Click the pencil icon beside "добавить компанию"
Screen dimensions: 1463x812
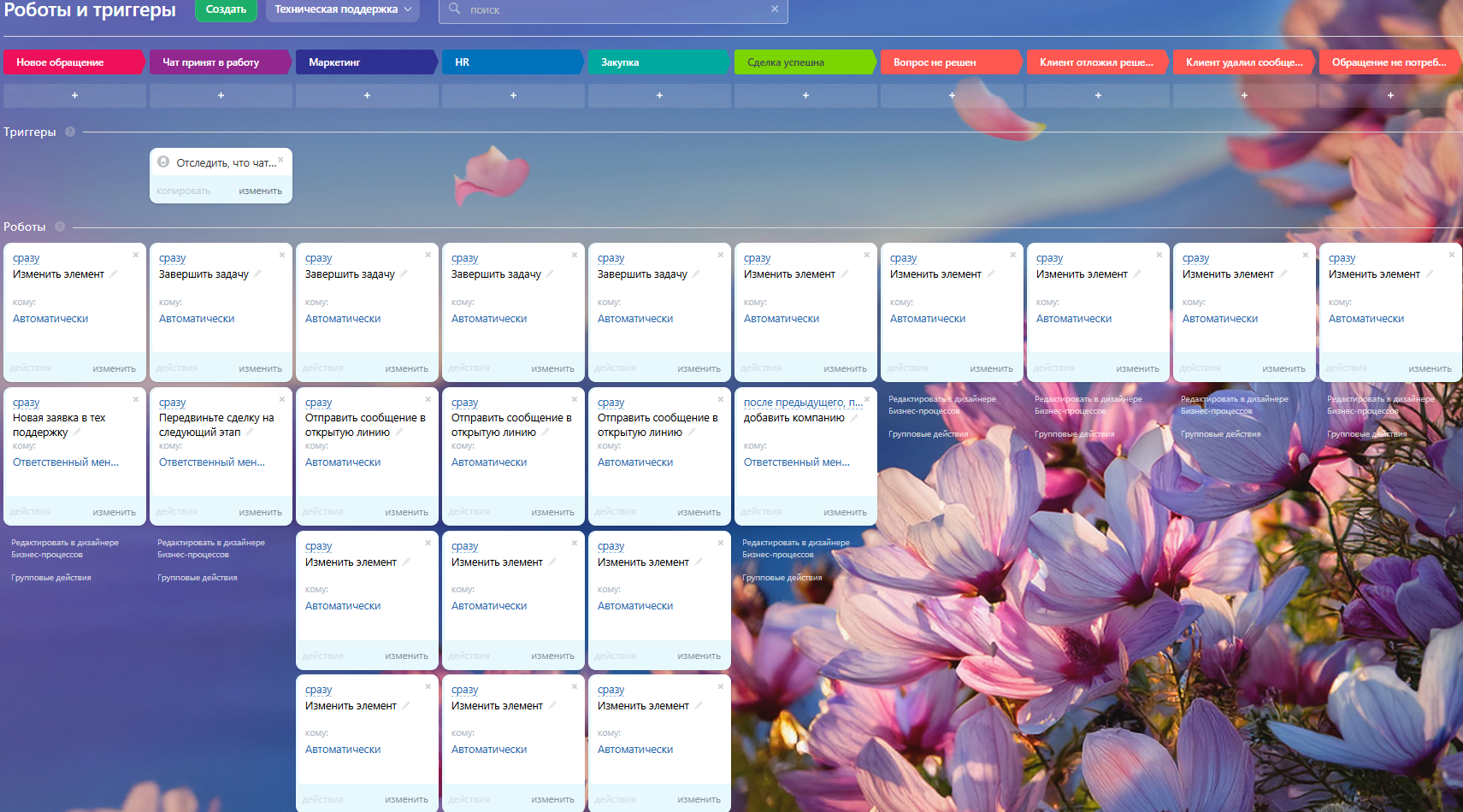[853, 418]
